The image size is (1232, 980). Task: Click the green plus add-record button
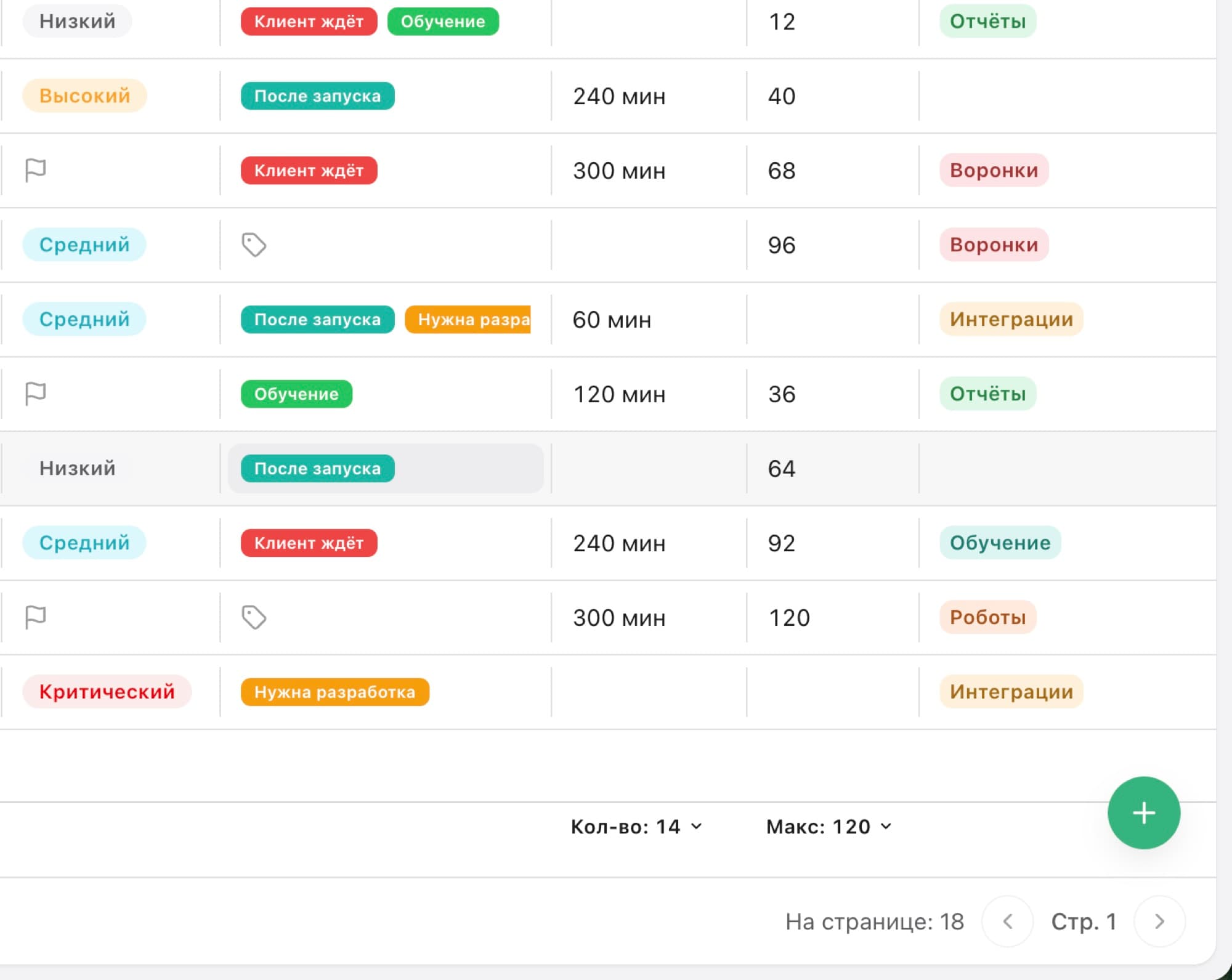[1143, 812]
